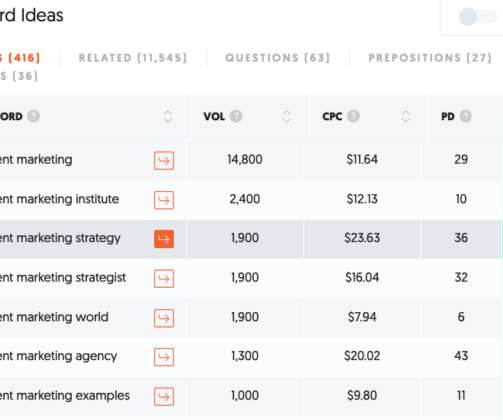The height and width of the screenshot is (420, 503).
Task: Click arrow icon beside content marketing institute
Action: pyautogui.click(x=164, y=200)
